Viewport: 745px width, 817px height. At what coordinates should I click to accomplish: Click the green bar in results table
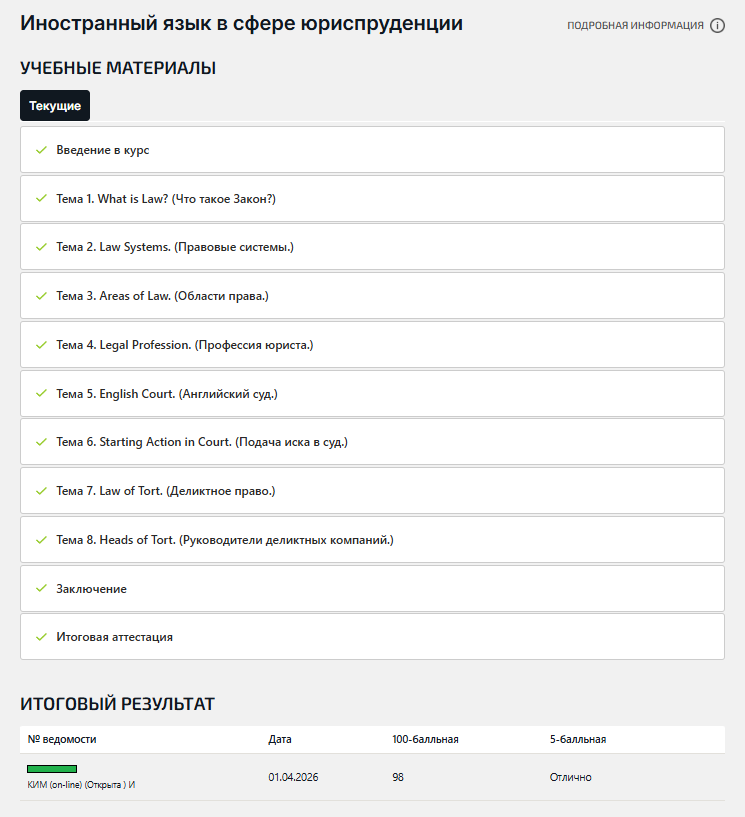[x=52, y=769]
